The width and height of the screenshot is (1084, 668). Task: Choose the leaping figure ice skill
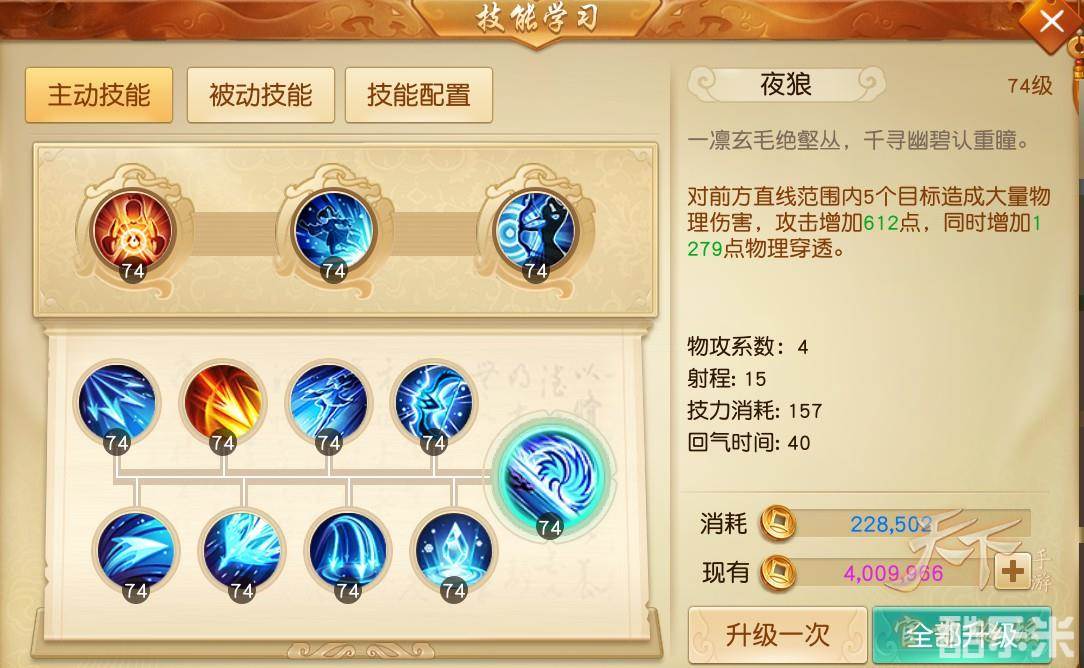point(328,404)
